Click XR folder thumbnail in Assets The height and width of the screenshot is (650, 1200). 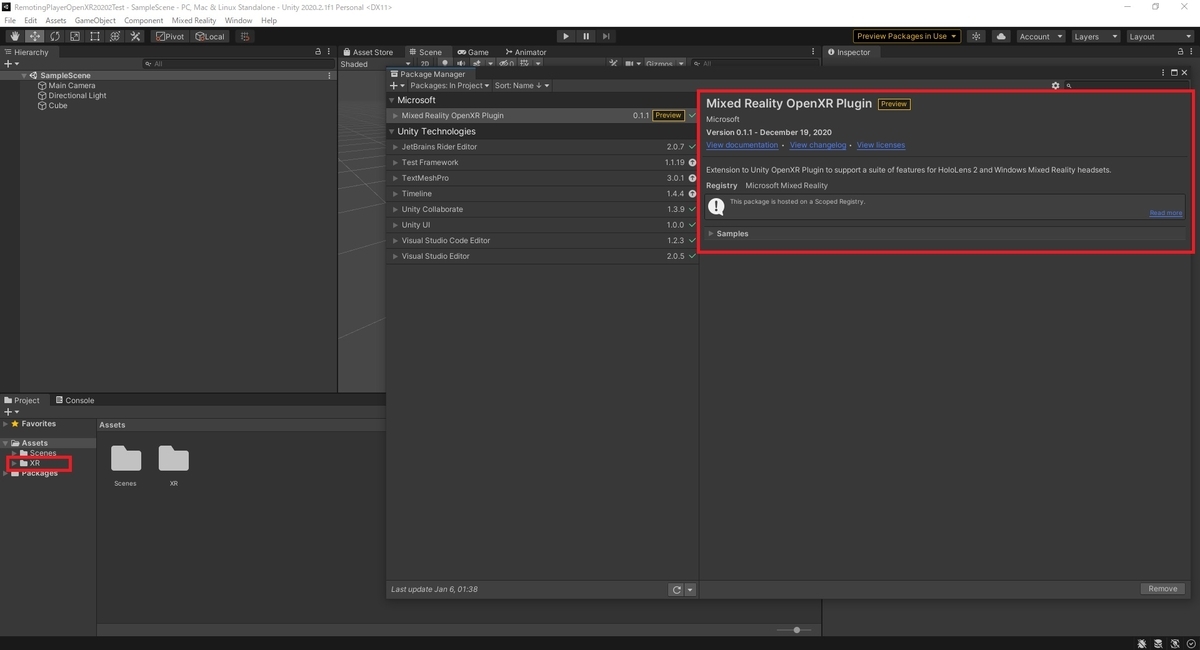click(173, 459)
